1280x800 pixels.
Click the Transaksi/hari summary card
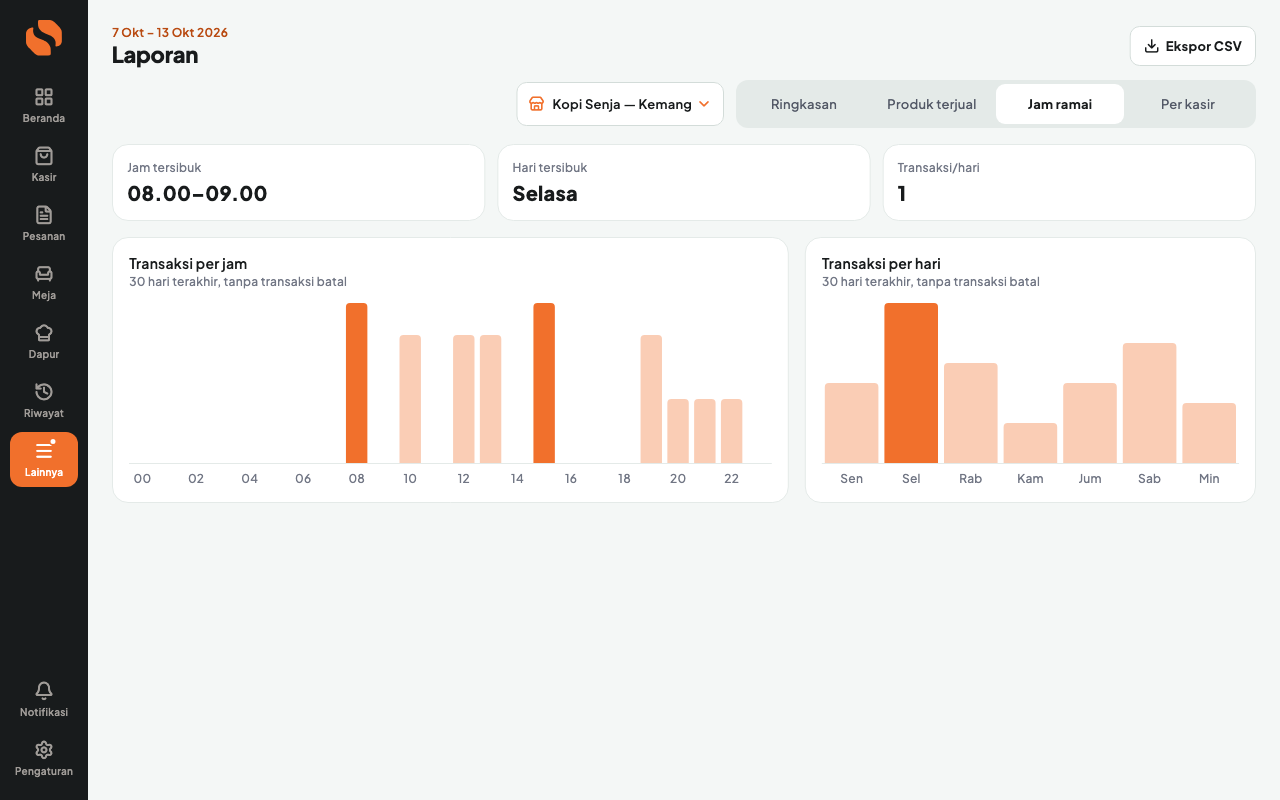[1069, 182]
